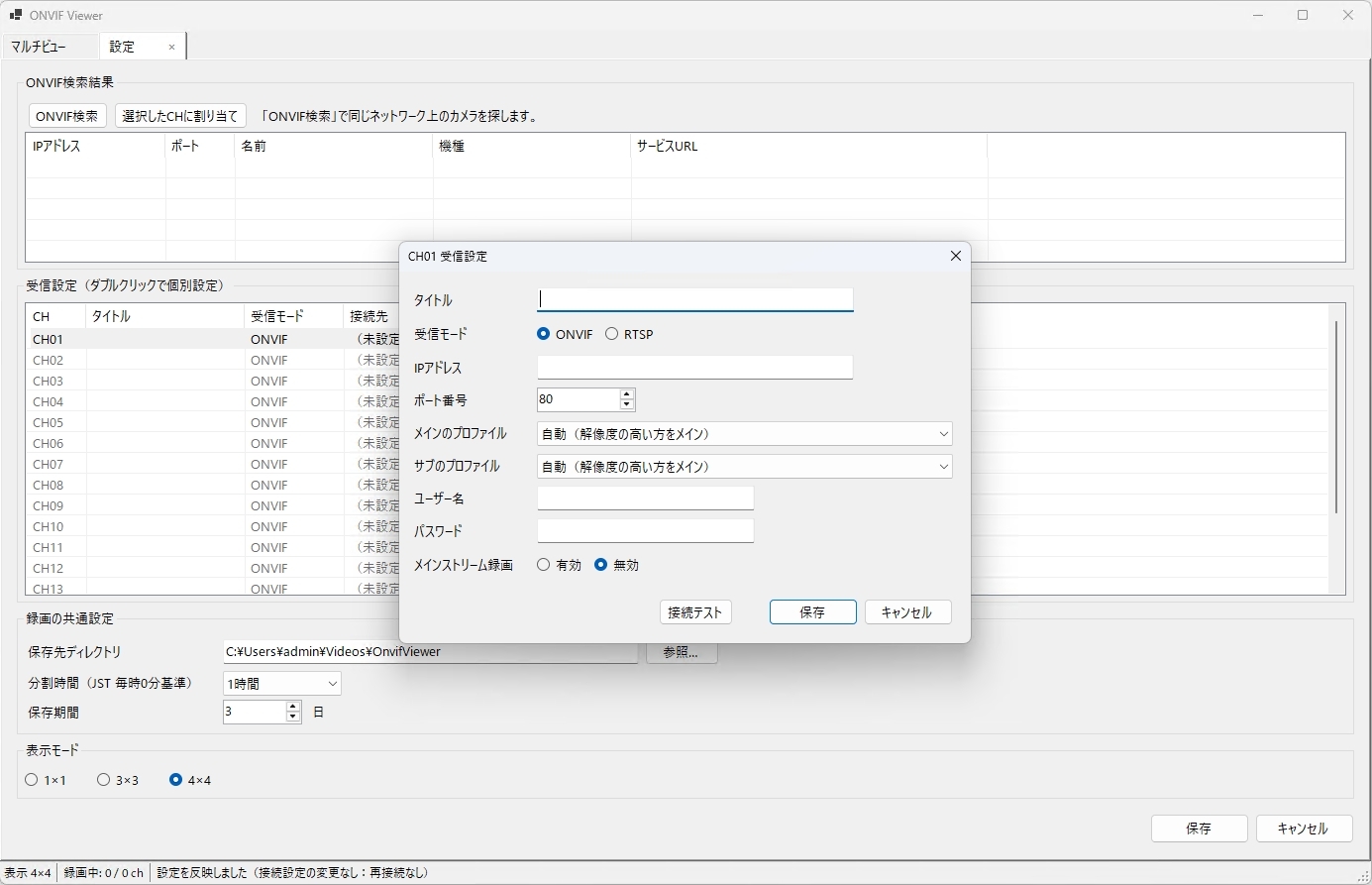Select RTSP as the 受信モード
Screen dimensions: 1372x885
(x=629, y=334)
